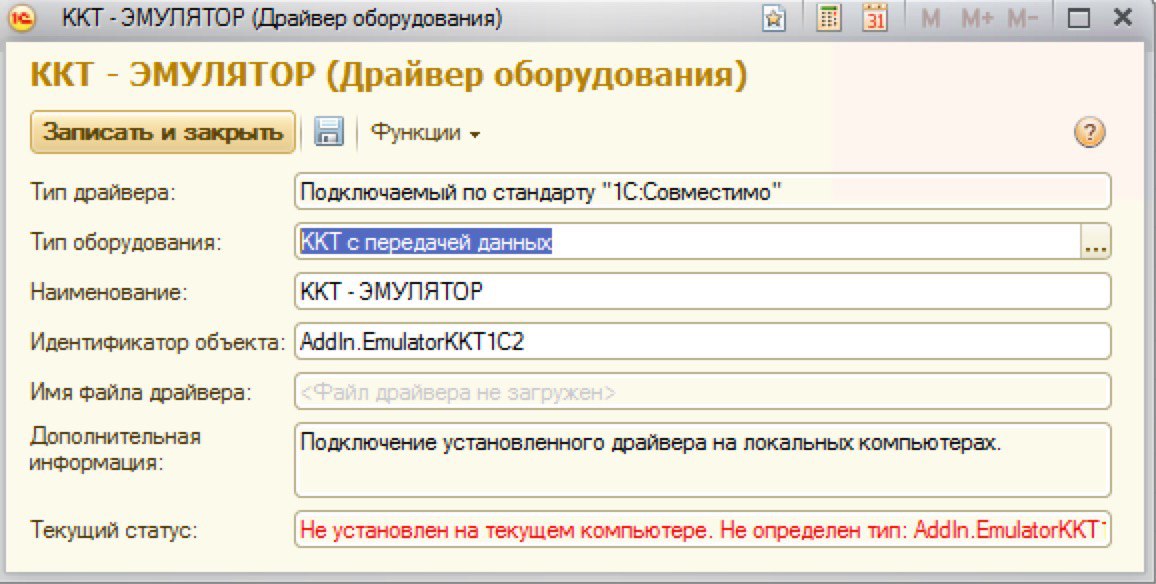Screen dimensions: 1156x584
Task: Click the Наименование input field
Action: coord(703,292)
